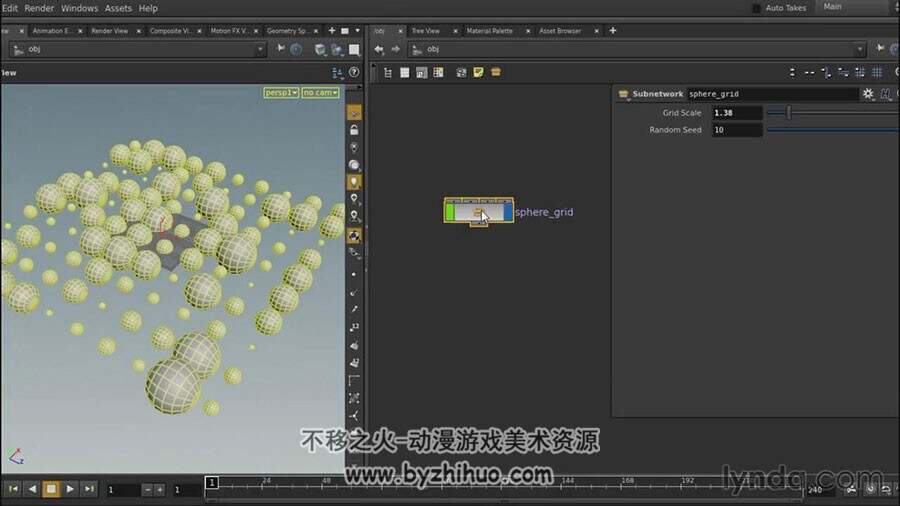This screenshot has width=900, height=506.
Task: Play the animation forward
Action: [70, 489]
